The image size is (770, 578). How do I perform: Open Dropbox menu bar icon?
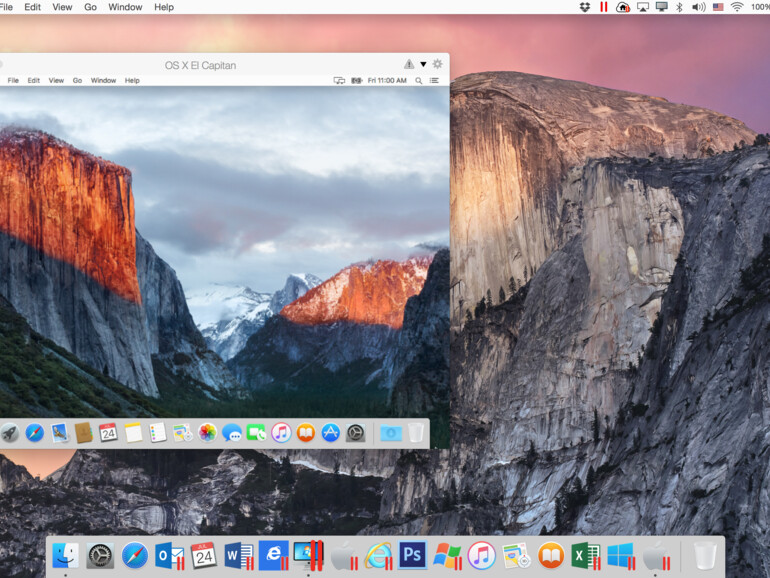[x=585, y=7]
